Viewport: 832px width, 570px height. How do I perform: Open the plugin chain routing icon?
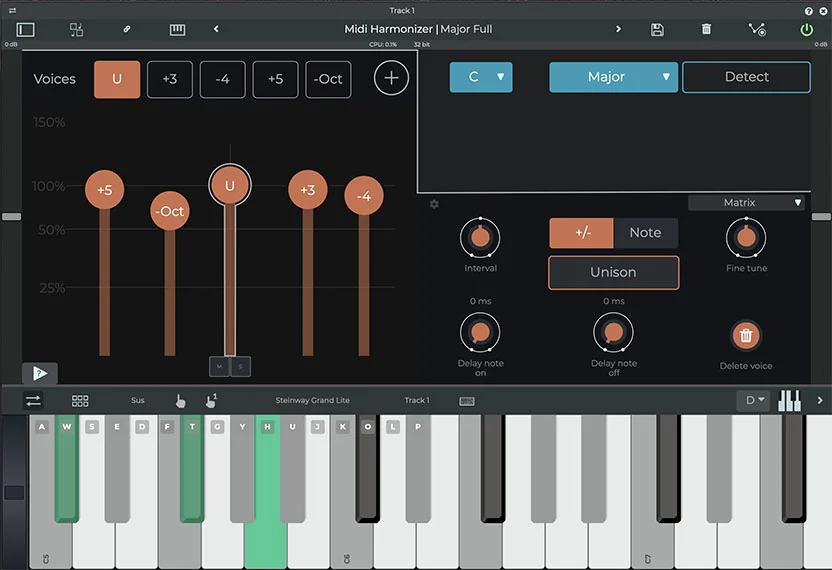tap(76, 30)
